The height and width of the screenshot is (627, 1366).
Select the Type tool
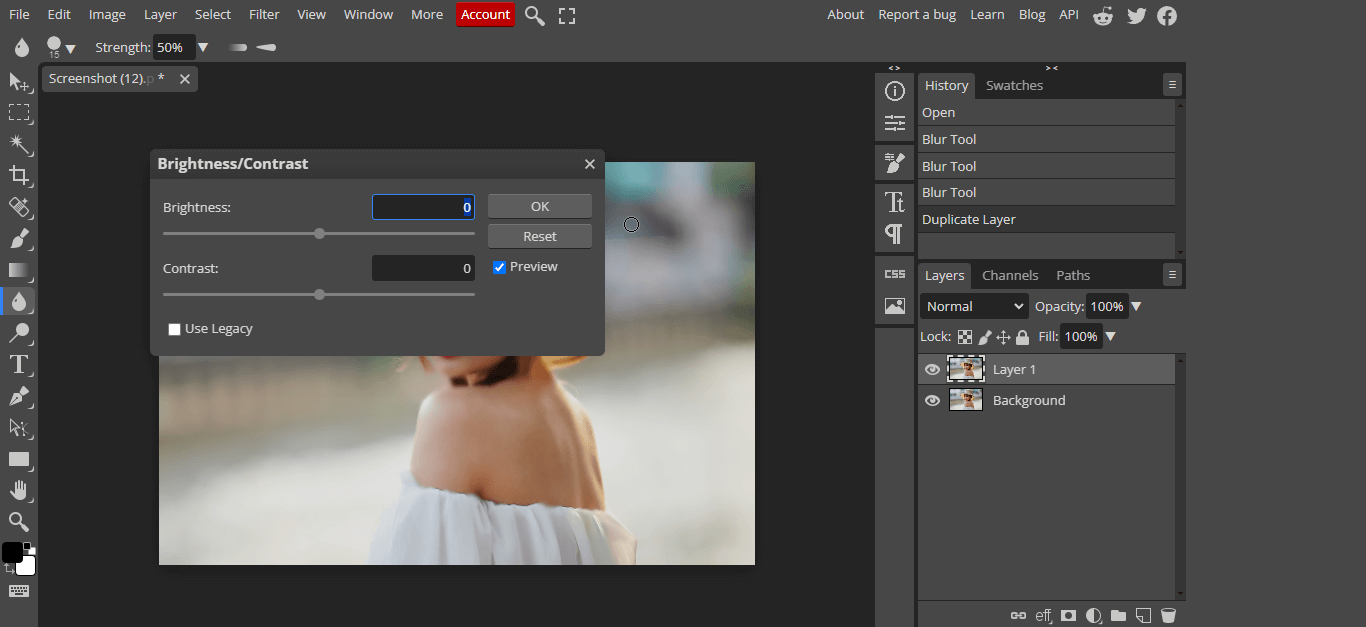point(20,364)
